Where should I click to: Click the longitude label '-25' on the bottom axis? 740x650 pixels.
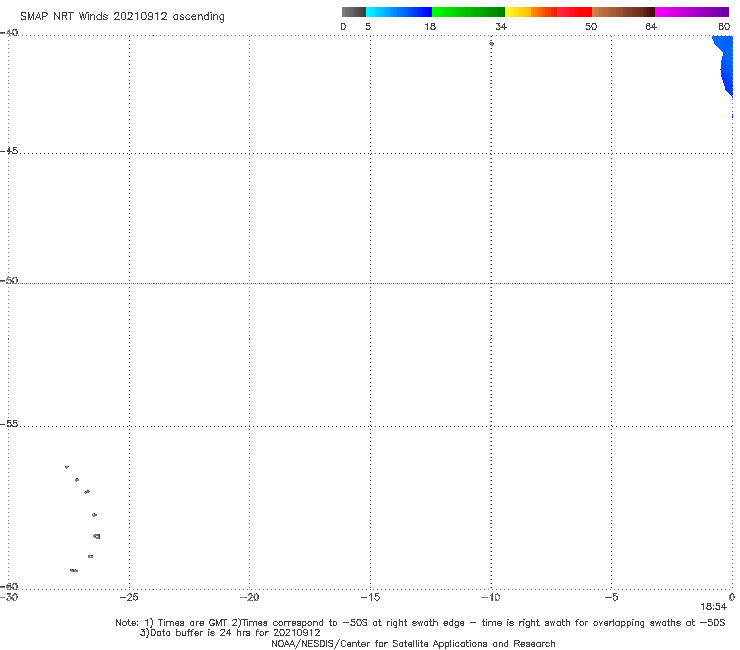(129, 597)
